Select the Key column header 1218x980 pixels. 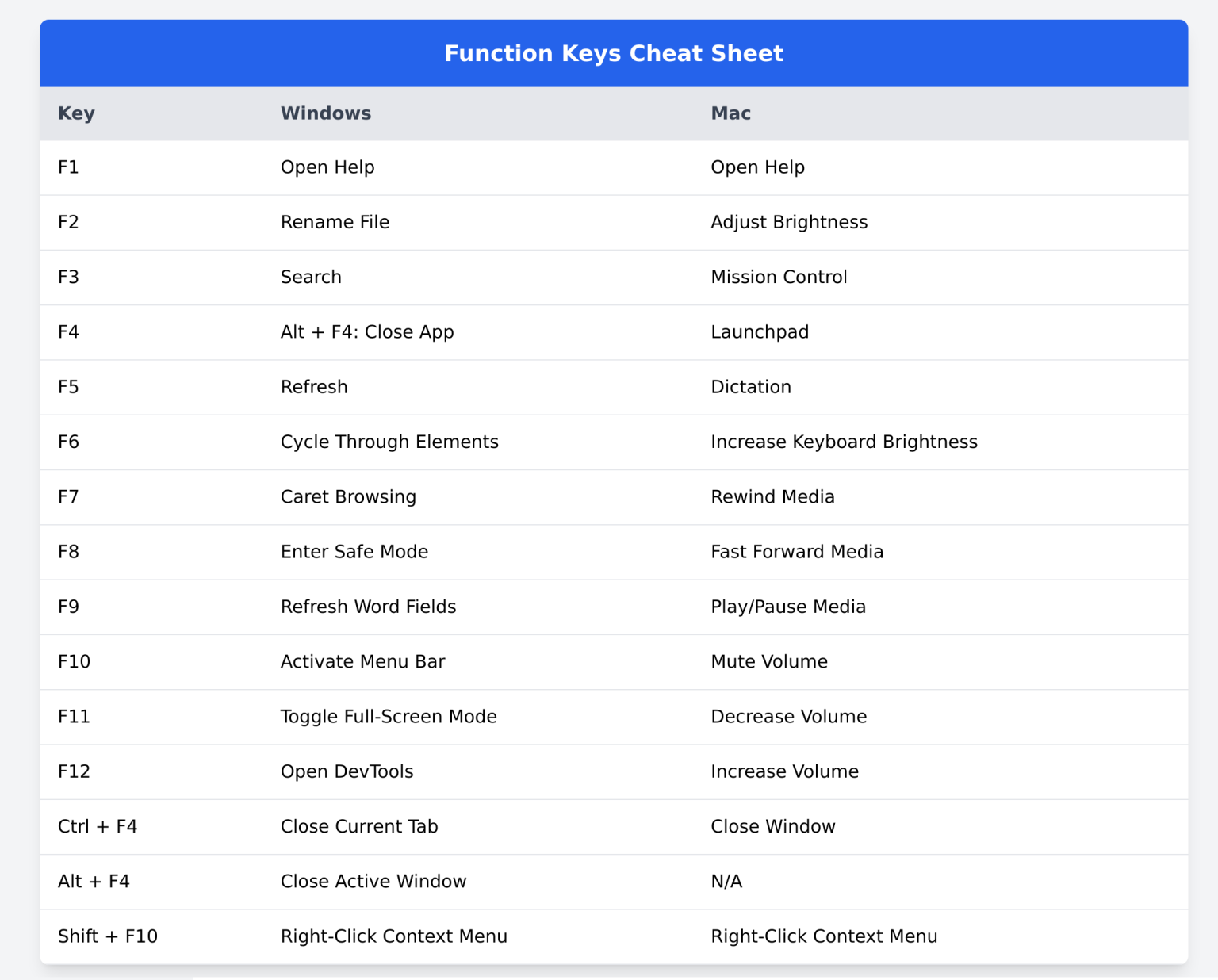76,113
